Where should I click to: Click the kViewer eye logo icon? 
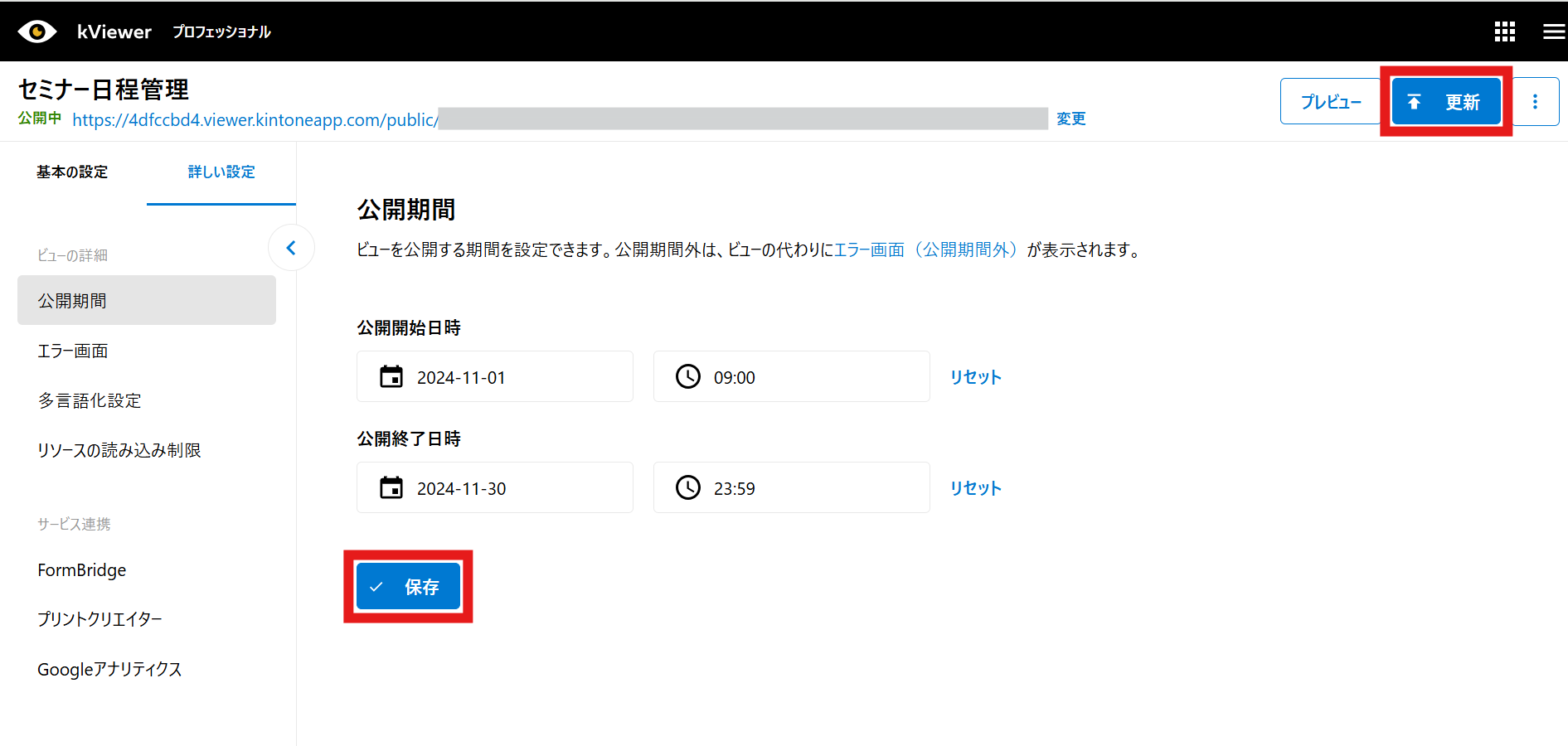tap(36, 31)
